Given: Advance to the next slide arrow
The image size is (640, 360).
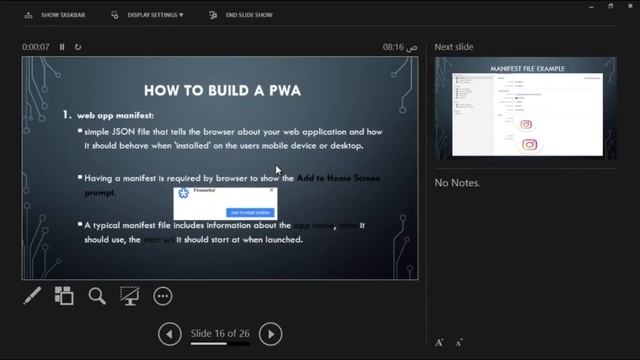Looking at the screenshot, I should click(270, 334).
